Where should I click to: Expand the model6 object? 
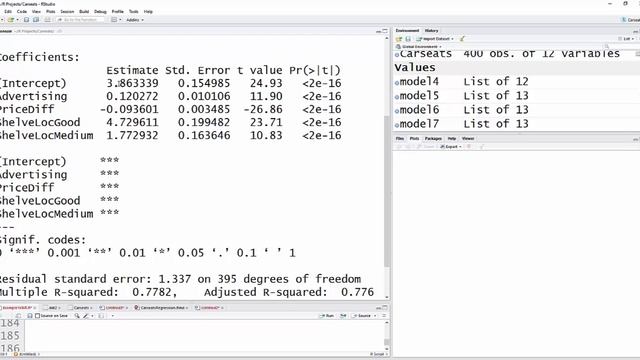(397, 111)
